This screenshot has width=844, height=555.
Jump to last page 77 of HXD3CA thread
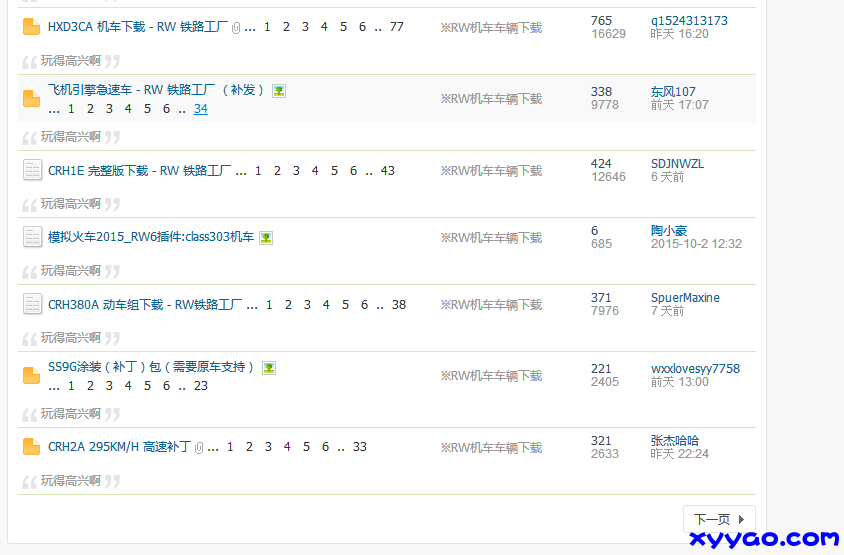point(397,27)
